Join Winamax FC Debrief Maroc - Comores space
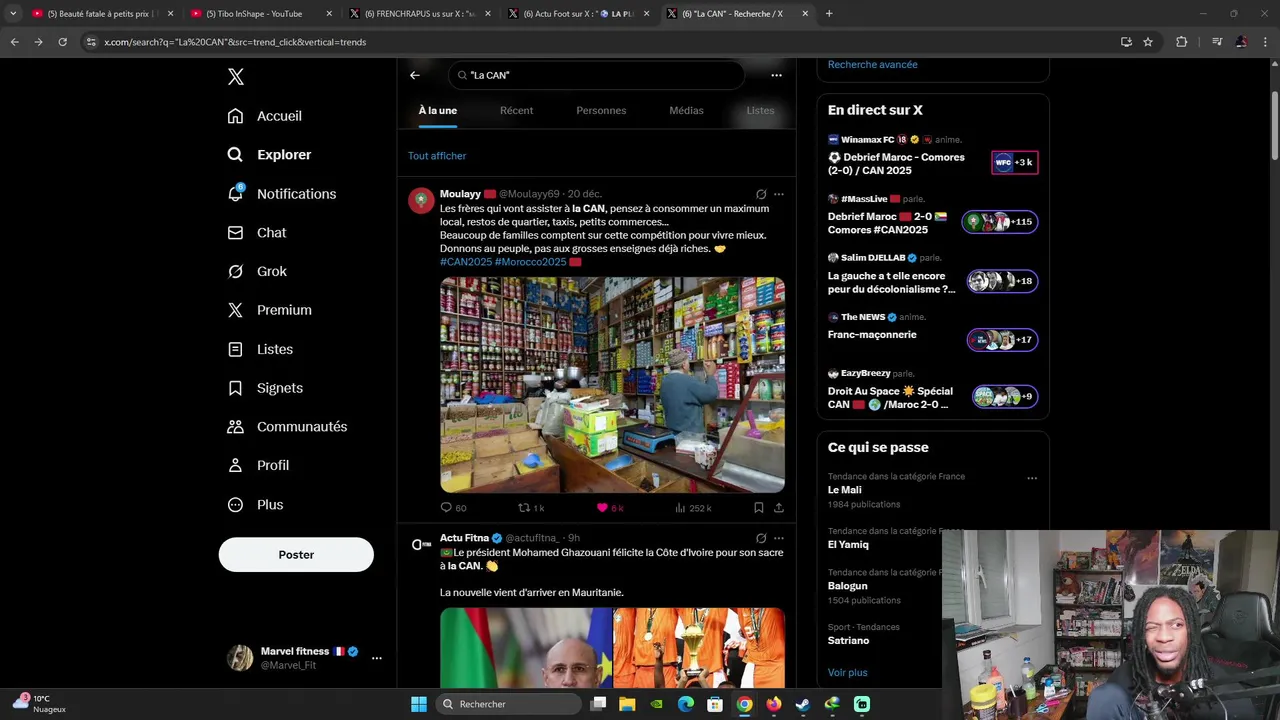 pos(932,157)
